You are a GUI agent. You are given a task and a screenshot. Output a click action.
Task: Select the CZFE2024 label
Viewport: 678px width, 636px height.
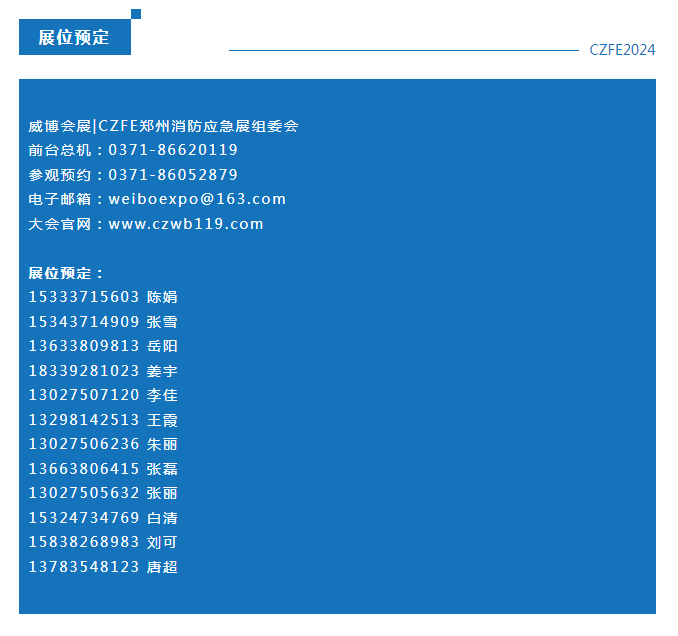(622, 50)
